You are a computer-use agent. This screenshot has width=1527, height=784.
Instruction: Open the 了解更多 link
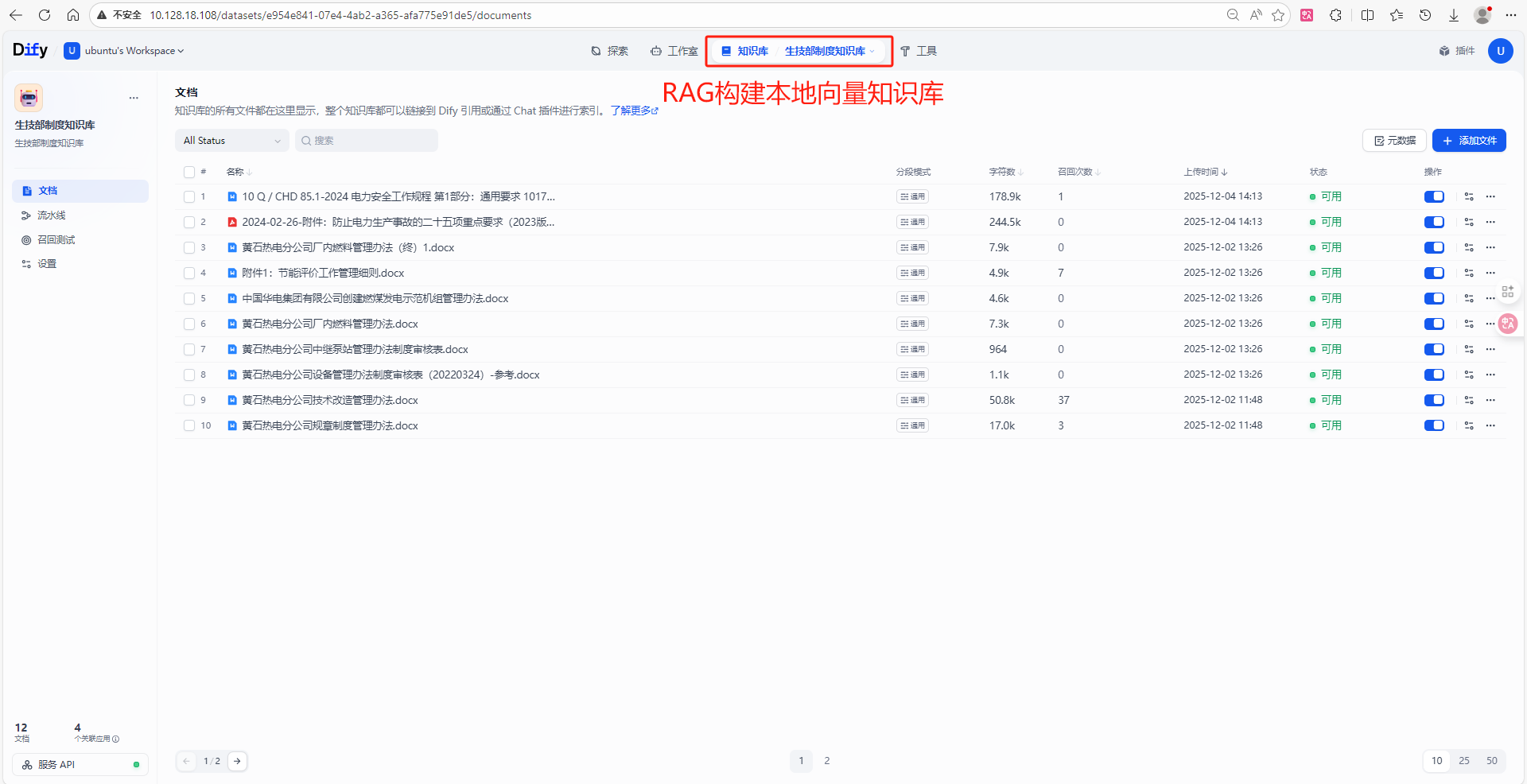point(634,111)
